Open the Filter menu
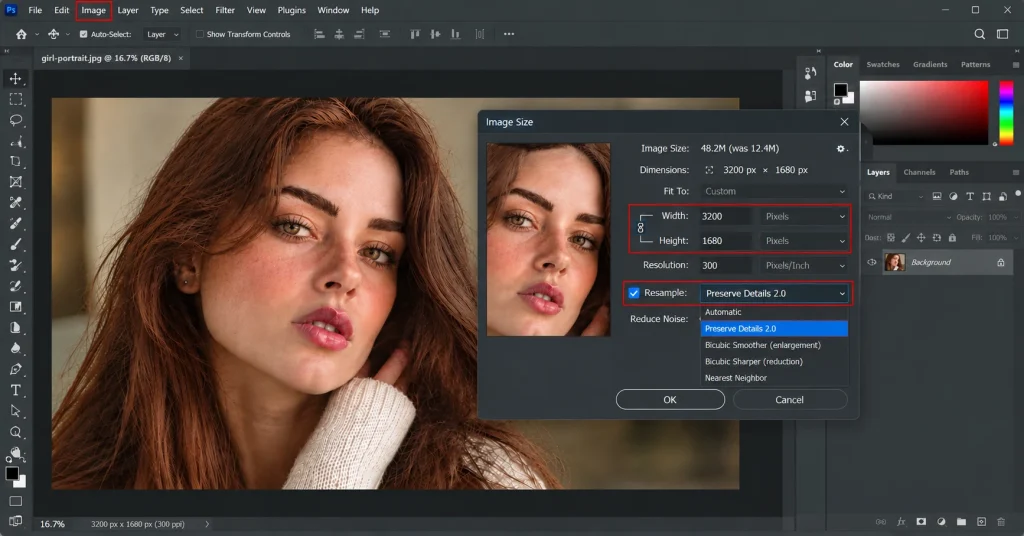The width and height of the screenshot is (1024, 536). point(225,10)
